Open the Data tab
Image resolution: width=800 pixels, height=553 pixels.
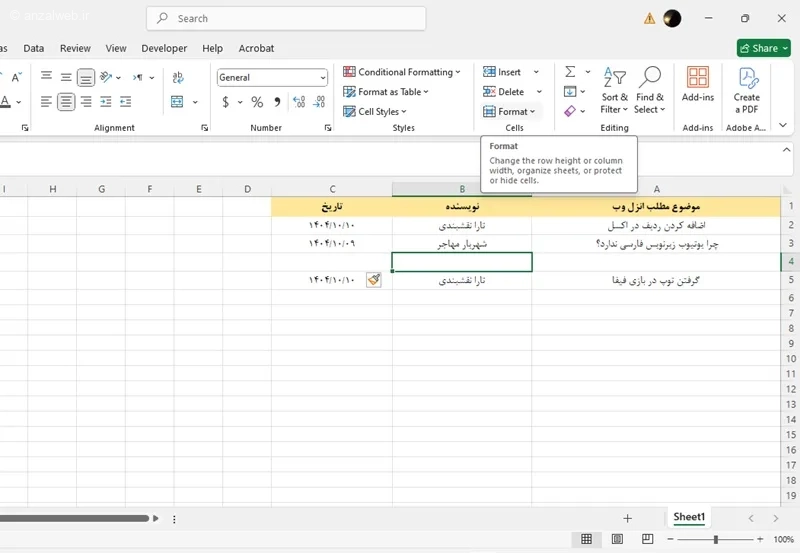34,48
